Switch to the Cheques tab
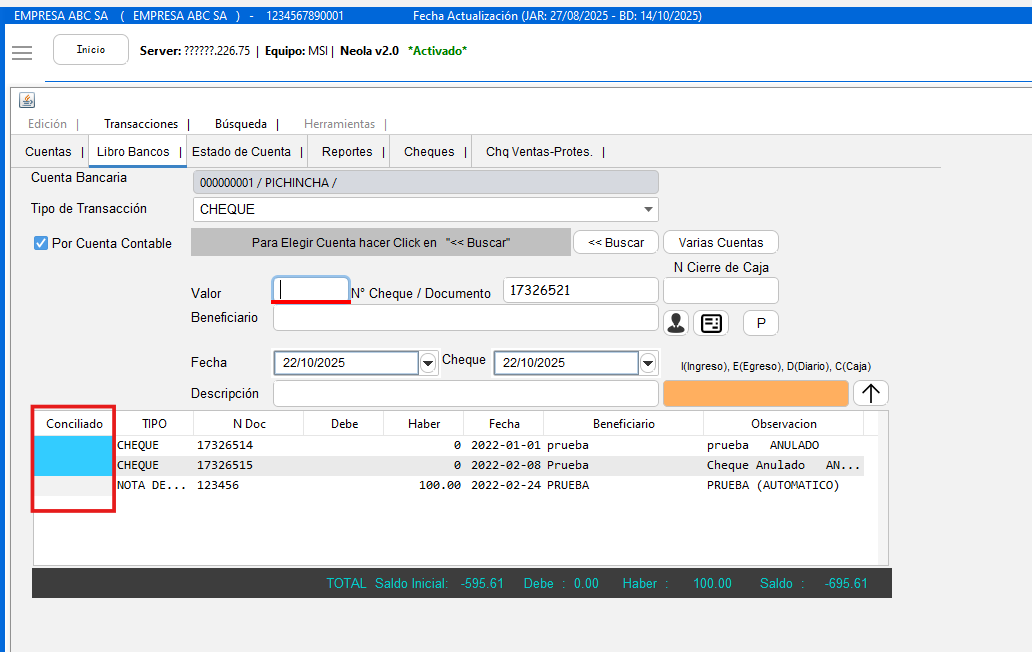This screenshot has width=1032, height=652. coord(429,152)
